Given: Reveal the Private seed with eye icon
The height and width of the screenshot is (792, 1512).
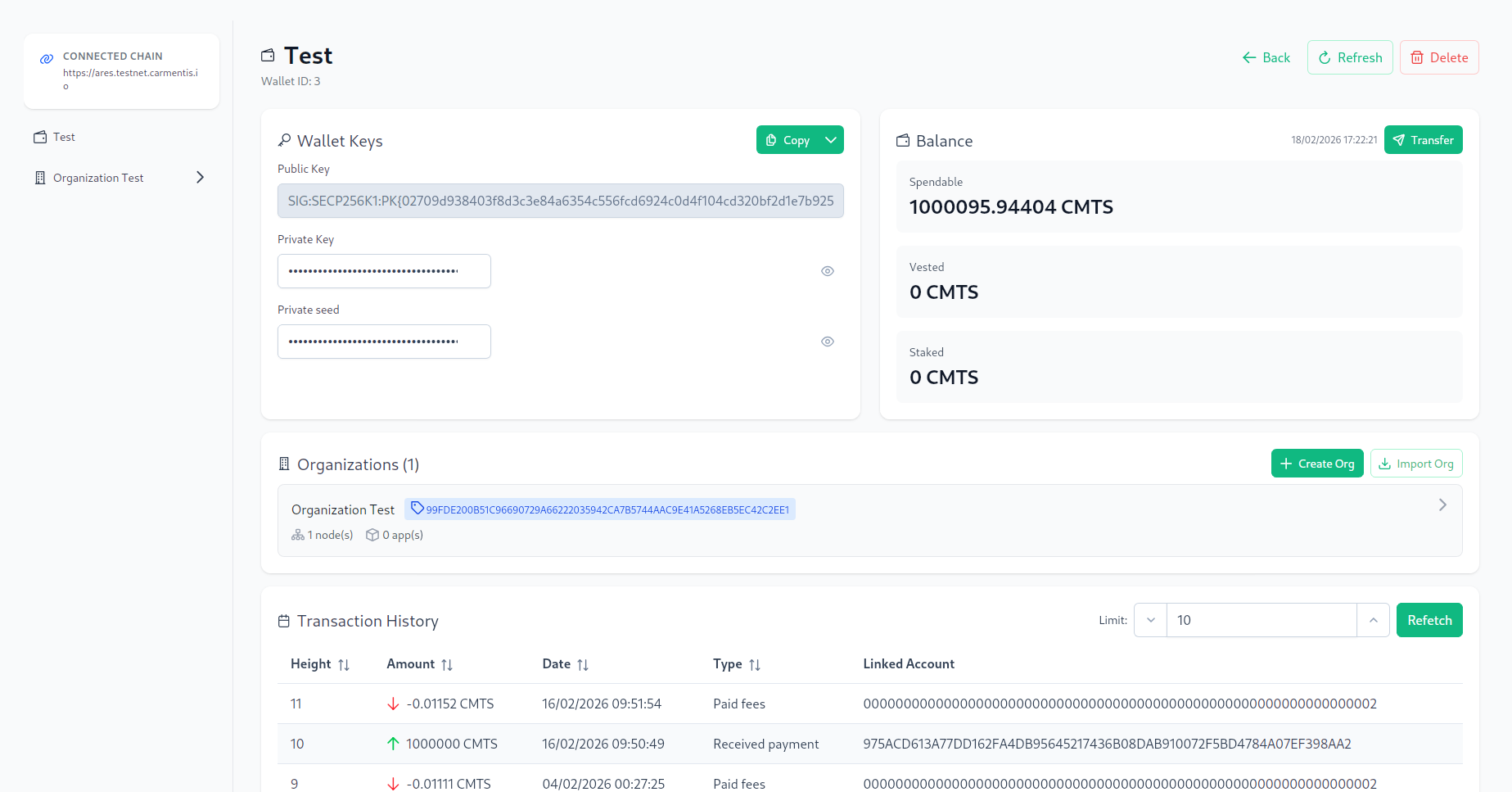Looking at the screenshot, I should pos(828,342).
